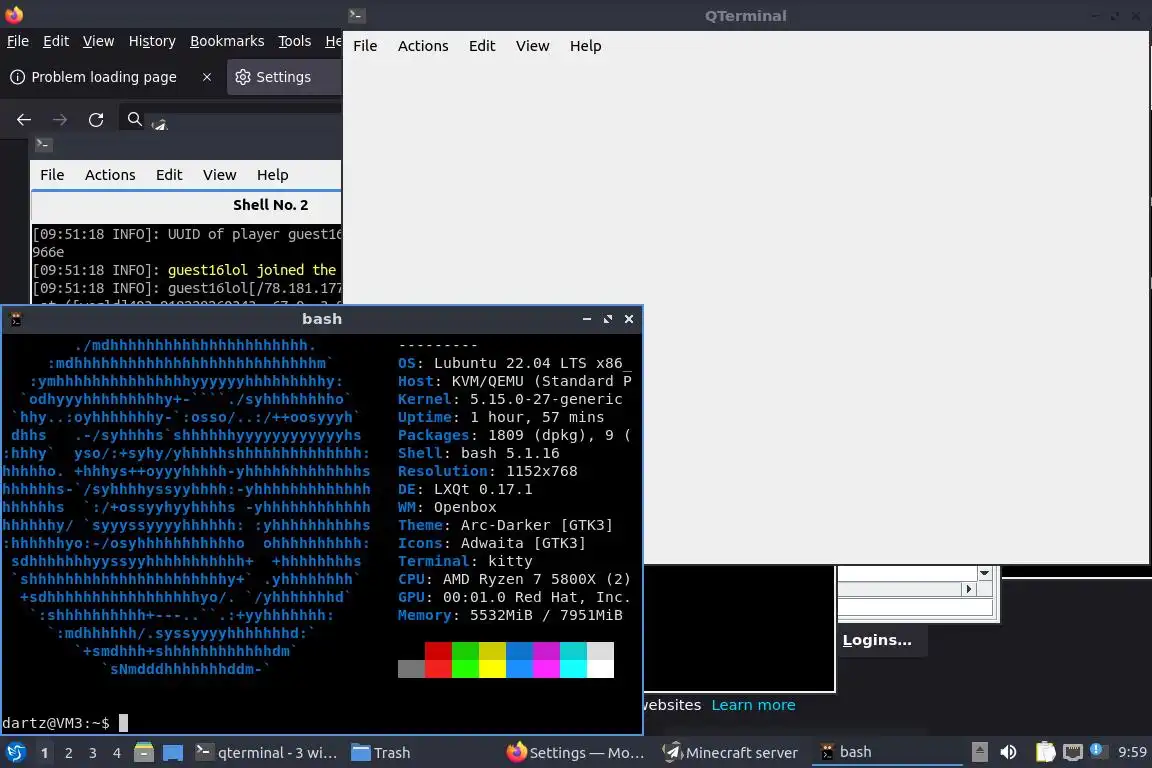Switch to virtual desktop 2
This screenshot has width=1152, height=768.
pyautogui.click(x=68, y=753)
